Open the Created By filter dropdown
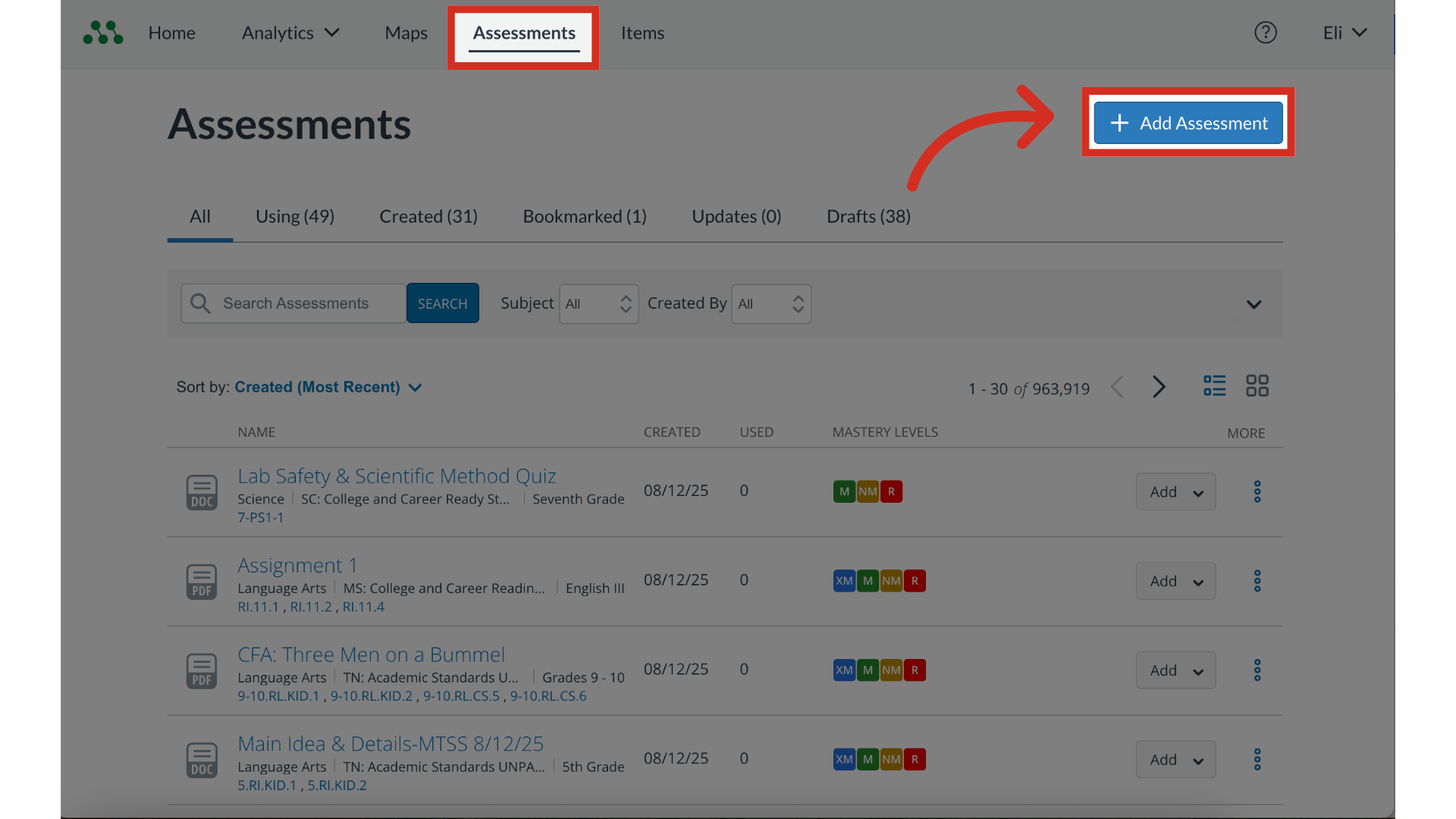The image size is (1456, 819). [770, 304]
